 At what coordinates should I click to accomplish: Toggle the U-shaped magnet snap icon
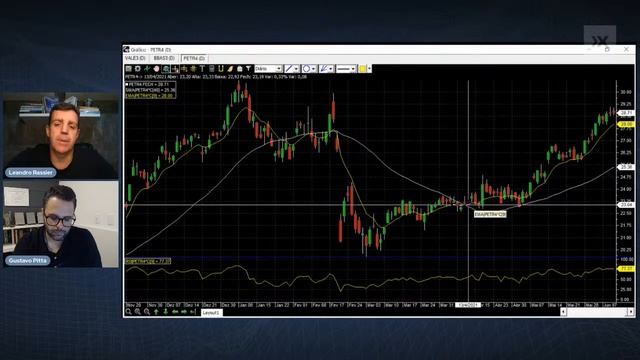point(220,69)
